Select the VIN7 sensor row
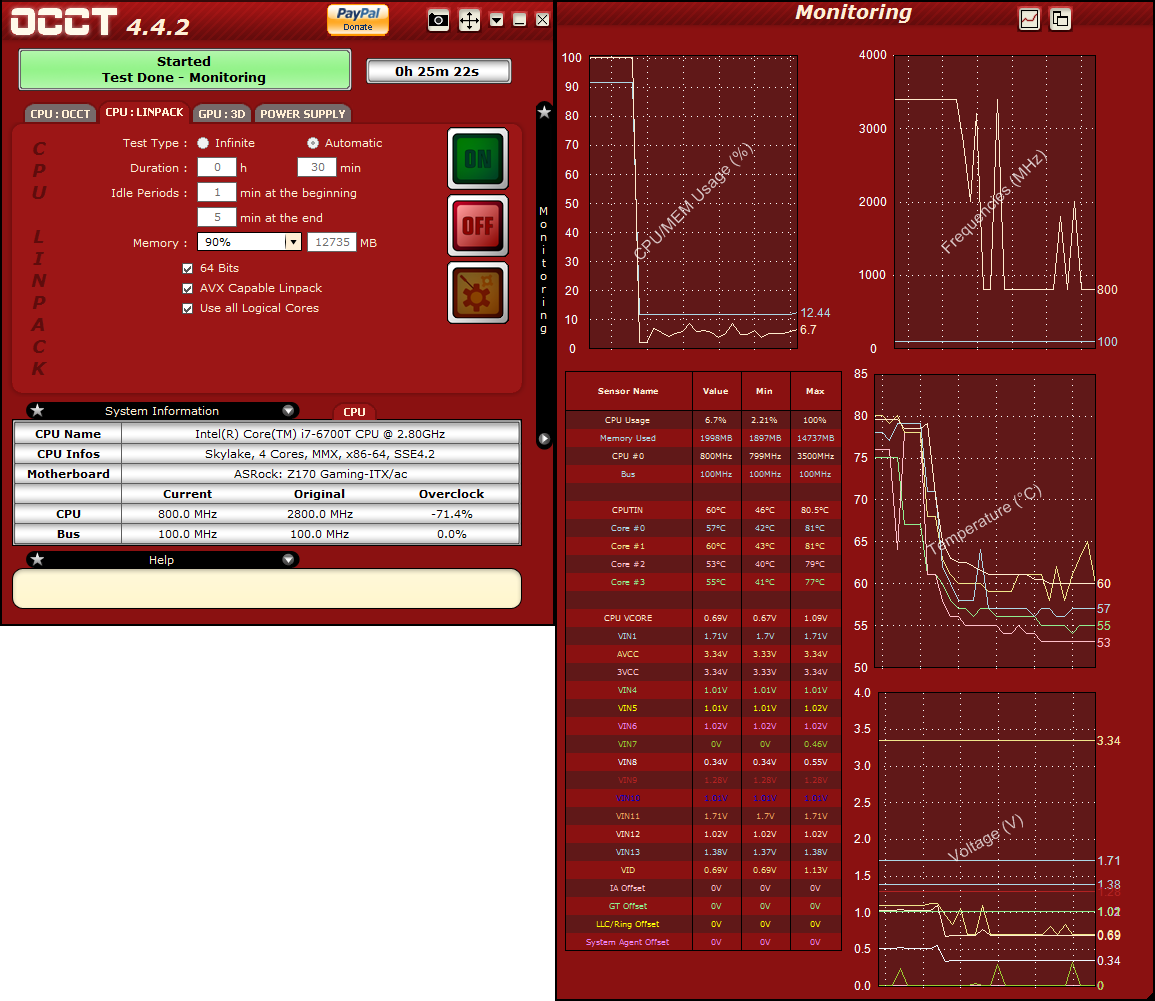The image size is (1155, 1001). (x=703, y=744)
